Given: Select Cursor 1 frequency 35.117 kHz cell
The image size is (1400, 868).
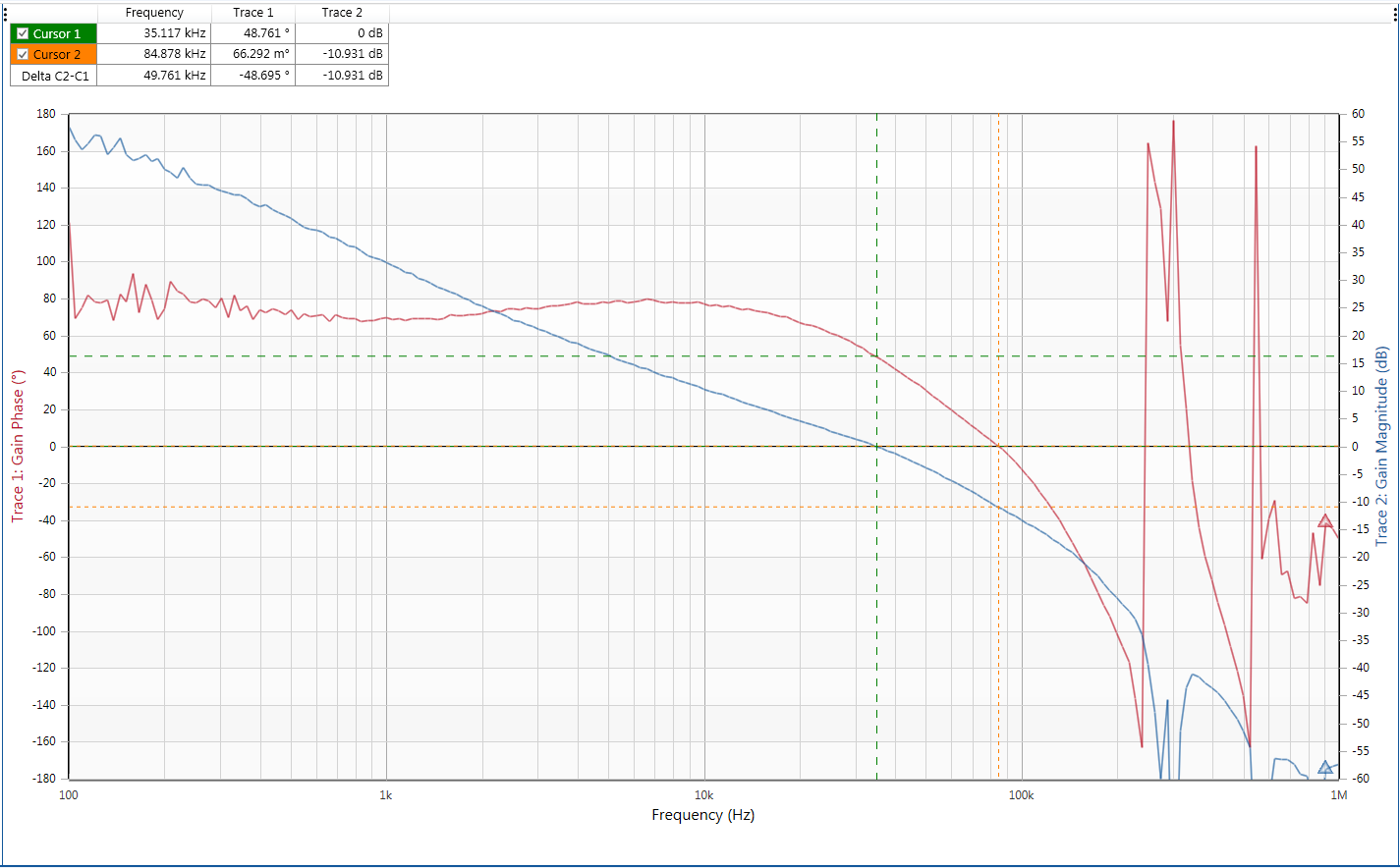Looking at the screenshot, I should (153, 33).
